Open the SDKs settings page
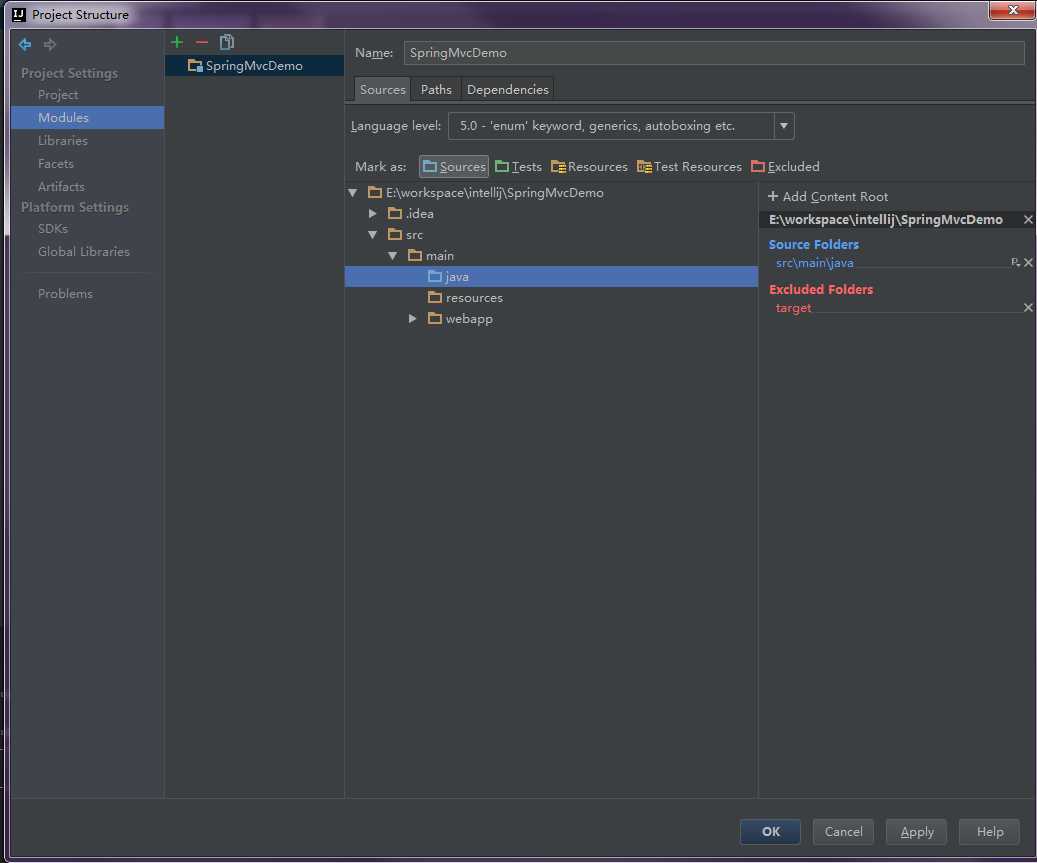The width and height of the screenshot is (1037, 863). pos(53,229)
